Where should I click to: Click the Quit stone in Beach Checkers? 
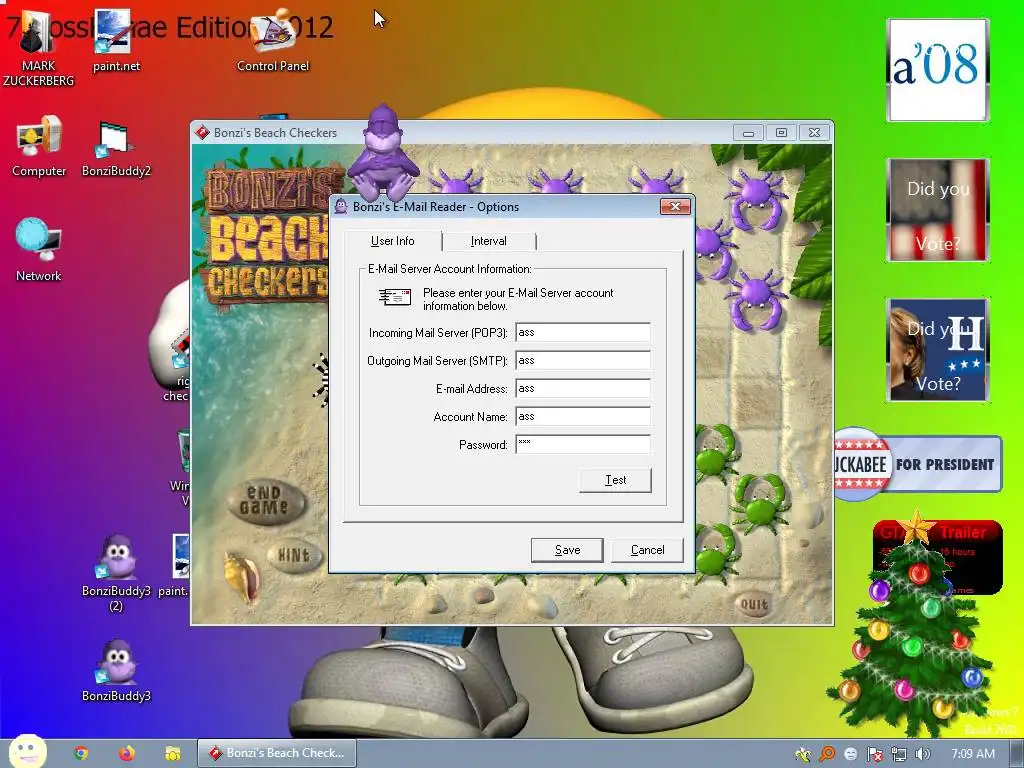coord(754,604)
